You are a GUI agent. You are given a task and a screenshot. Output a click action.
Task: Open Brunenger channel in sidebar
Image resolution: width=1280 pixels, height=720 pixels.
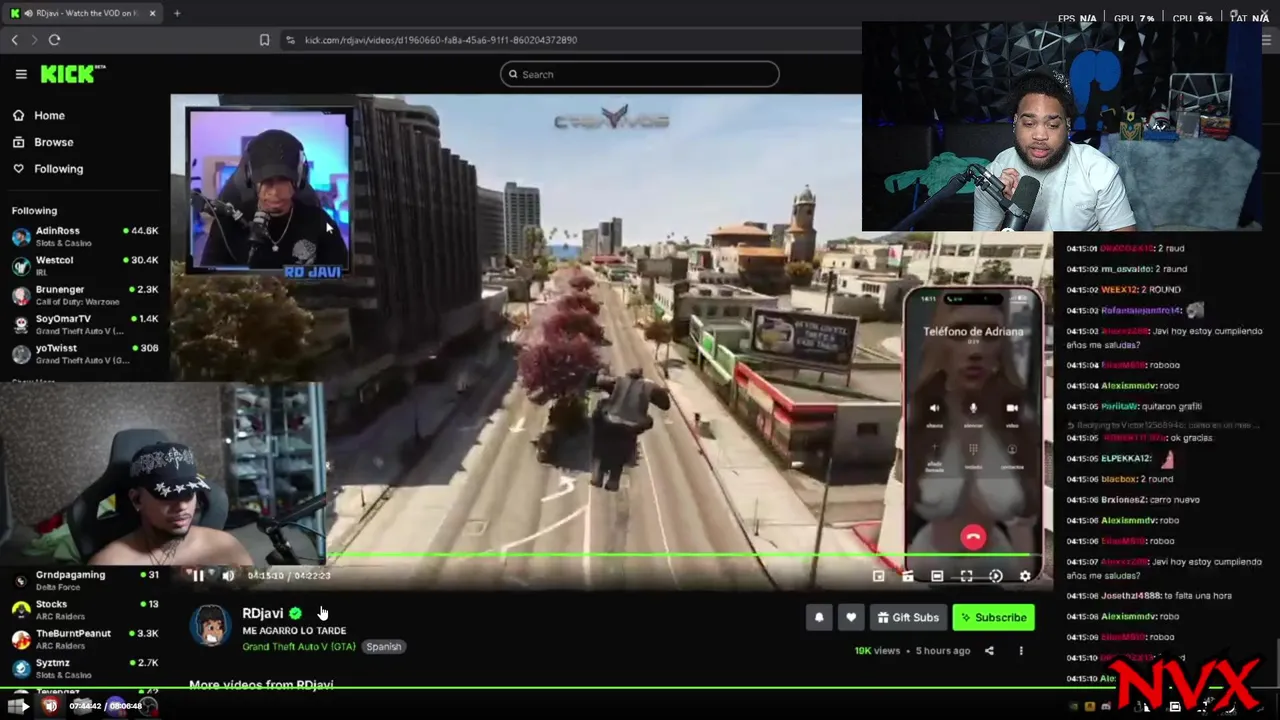click(85, 295)
